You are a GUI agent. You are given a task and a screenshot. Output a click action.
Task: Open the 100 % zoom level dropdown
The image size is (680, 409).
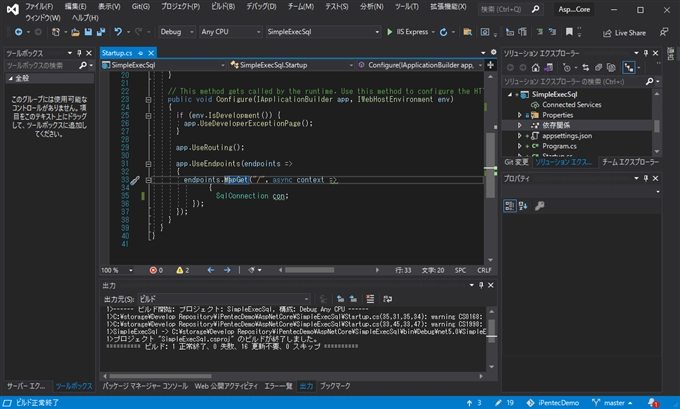coord(117,270)
